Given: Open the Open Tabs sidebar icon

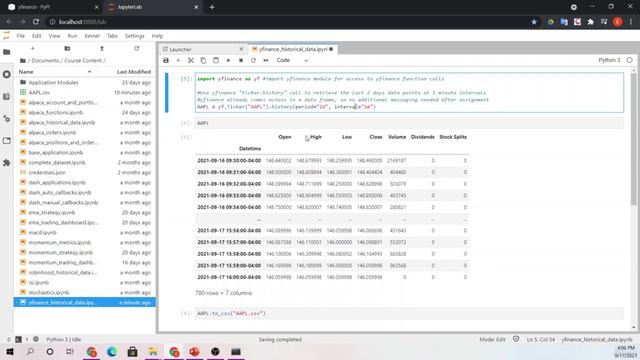Looking at the screenshot, I should (x=7, y=141).
